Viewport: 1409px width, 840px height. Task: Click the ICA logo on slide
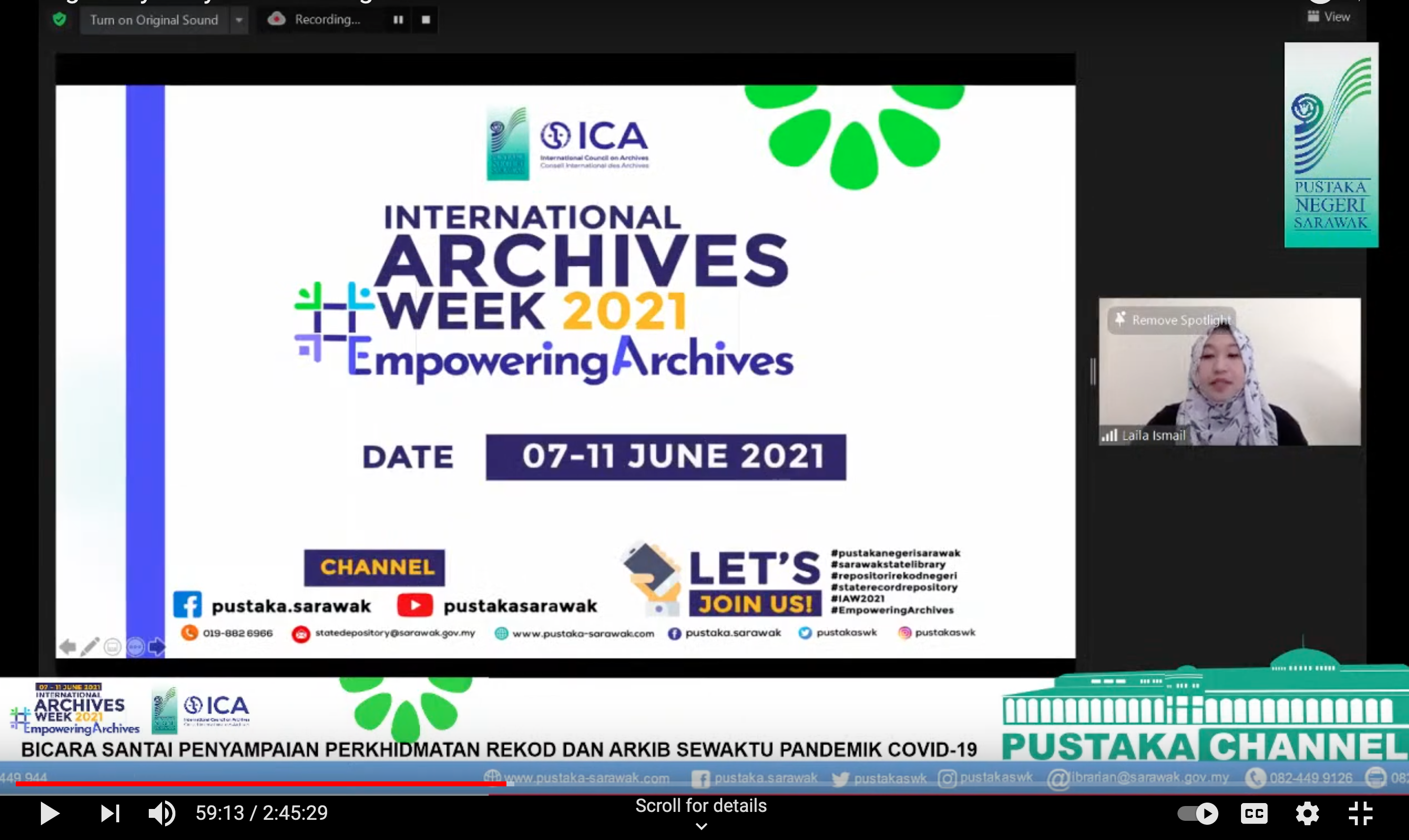point(594,144)
